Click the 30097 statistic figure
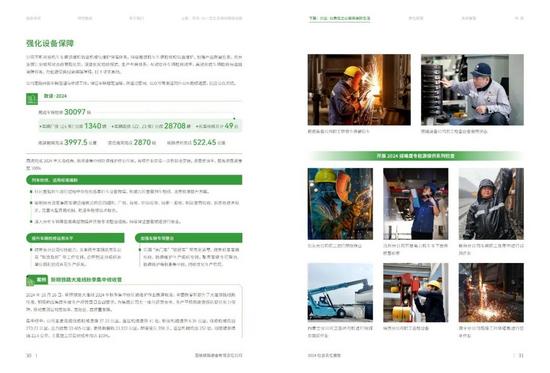550x373 pixels. [x=75, y=112]
